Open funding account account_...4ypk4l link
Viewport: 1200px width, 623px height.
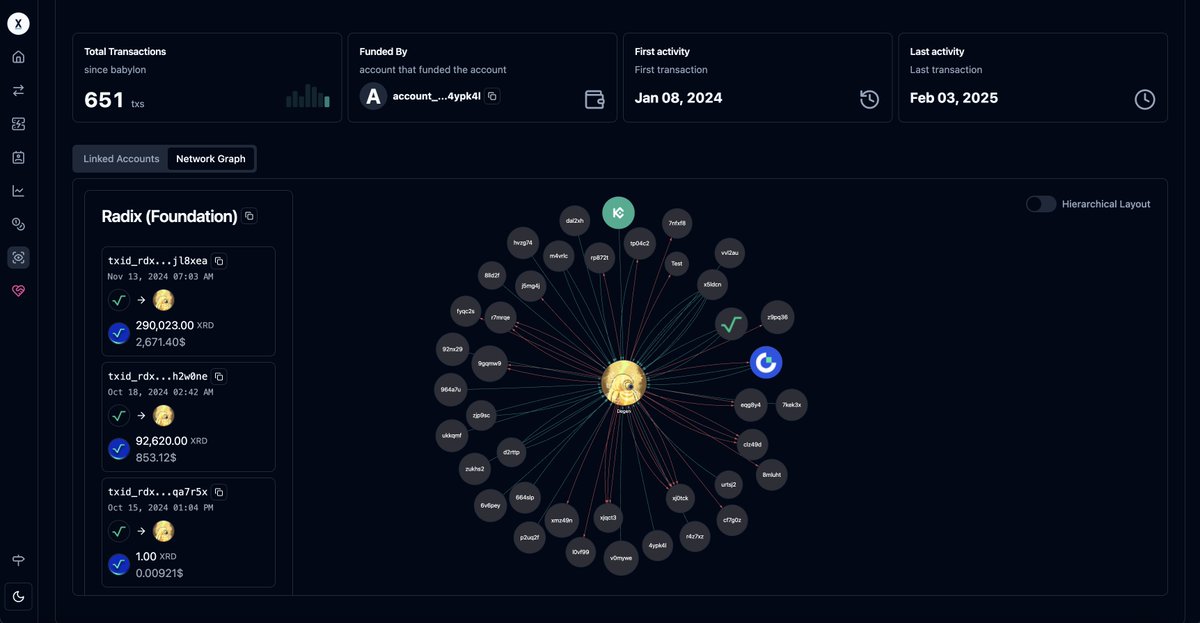(437, 96)
